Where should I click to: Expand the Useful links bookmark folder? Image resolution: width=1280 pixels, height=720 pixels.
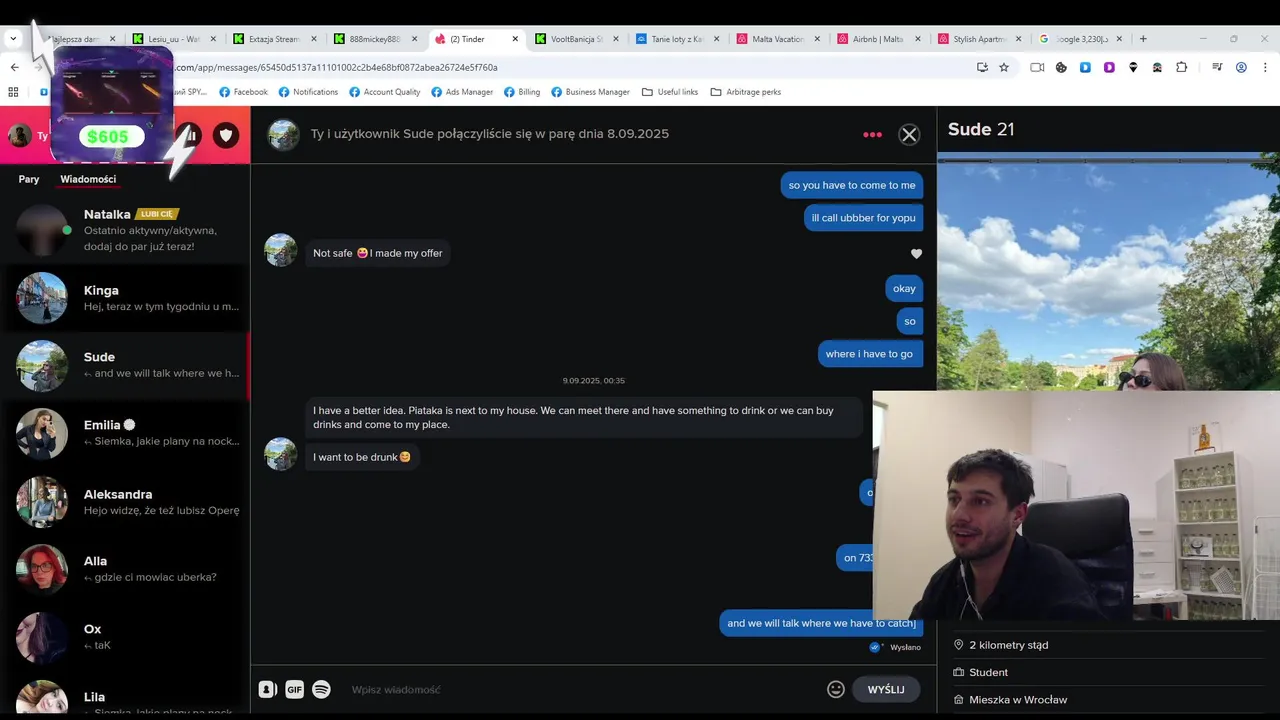click(670, 92)
